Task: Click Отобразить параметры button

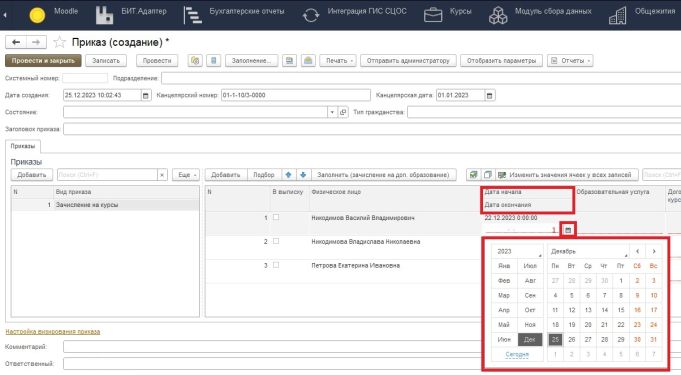Action: click(x=501, y=61)
